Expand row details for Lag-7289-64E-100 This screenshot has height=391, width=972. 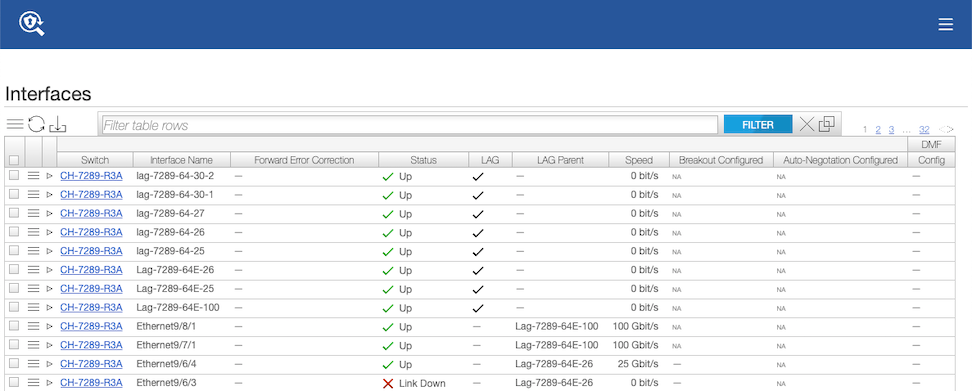tap(50, 307)
